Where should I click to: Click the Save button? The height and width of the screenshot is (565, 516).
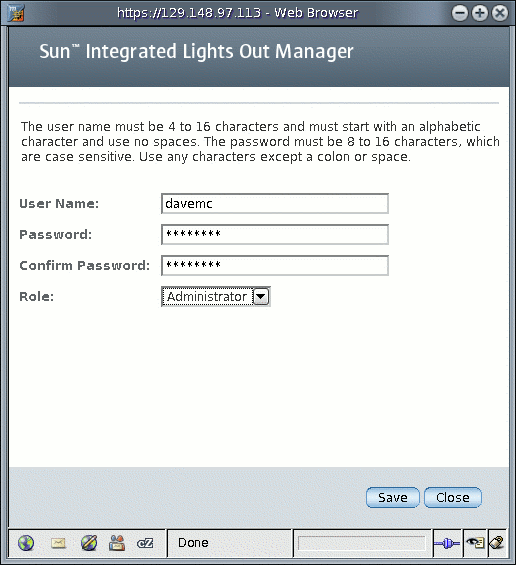392,498
